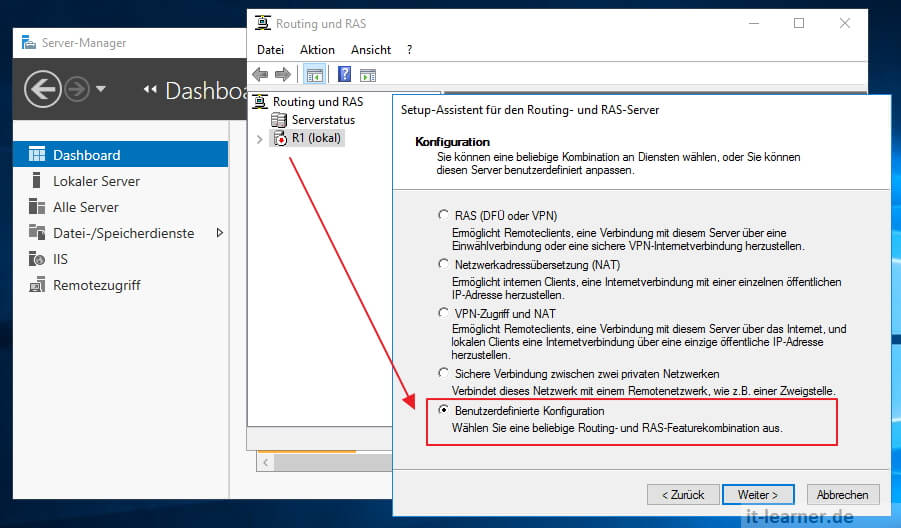The image size is (901, 528).
Task: Click the forward arrow in Routing und RAS toolbar
Action: coord(283,74)
